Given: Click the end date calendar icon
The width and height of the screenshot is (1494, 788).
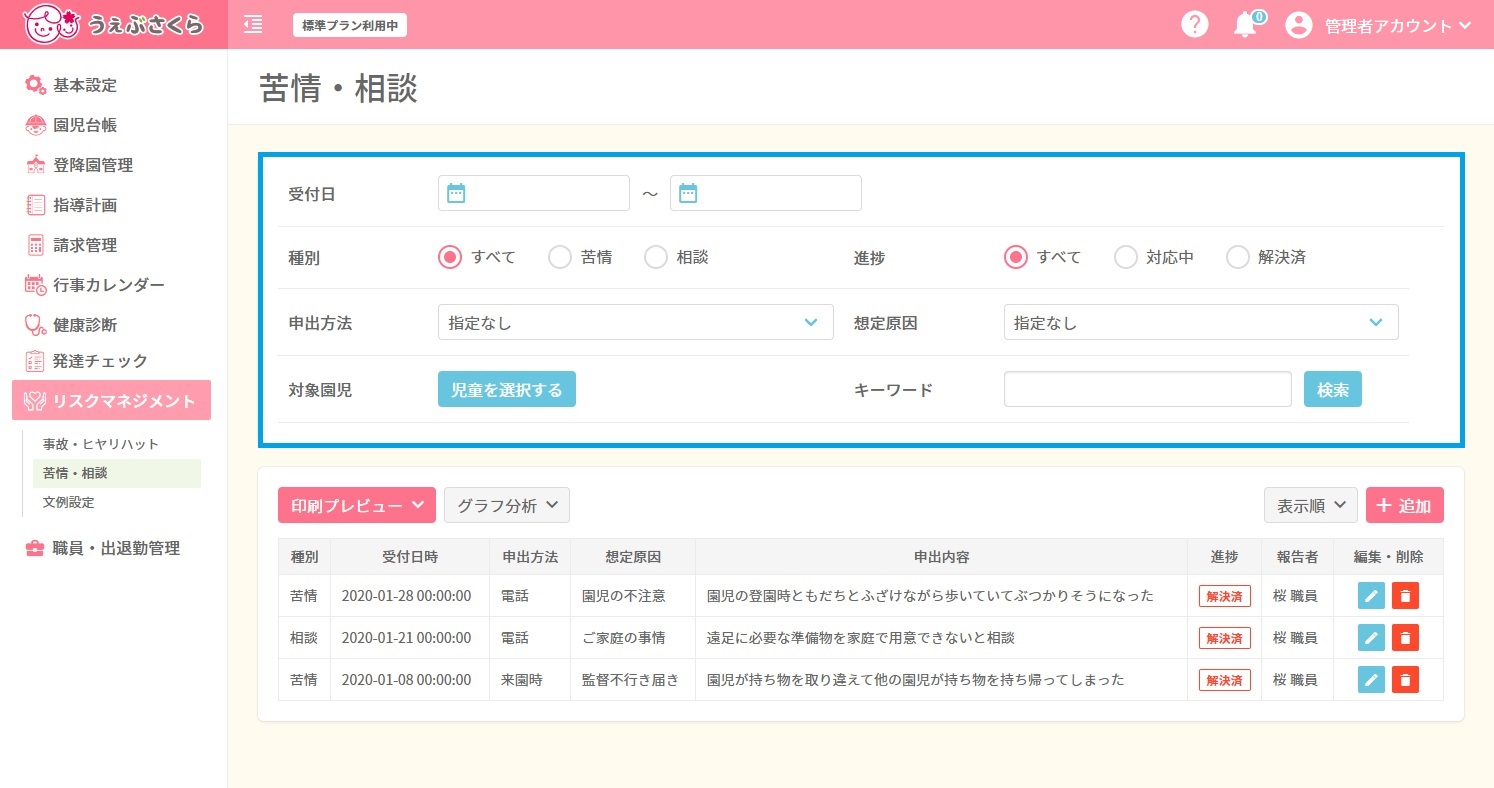Looking at the screenshot, I should [x=688, y=193].
